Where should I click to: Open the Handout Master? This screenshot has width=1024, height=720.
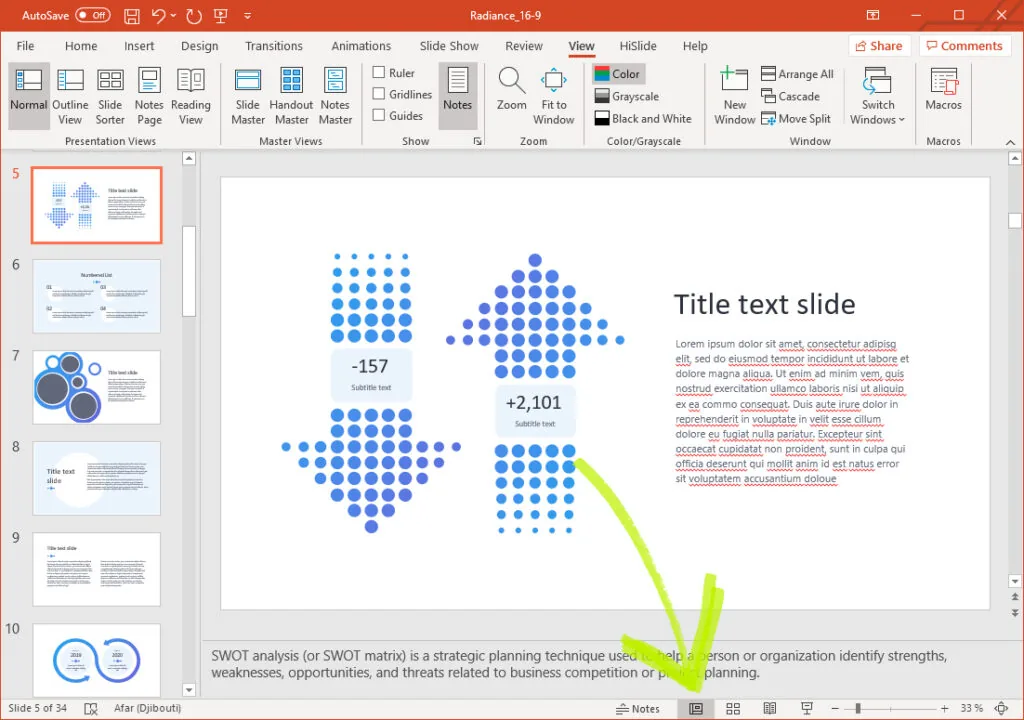coord(291,97)
